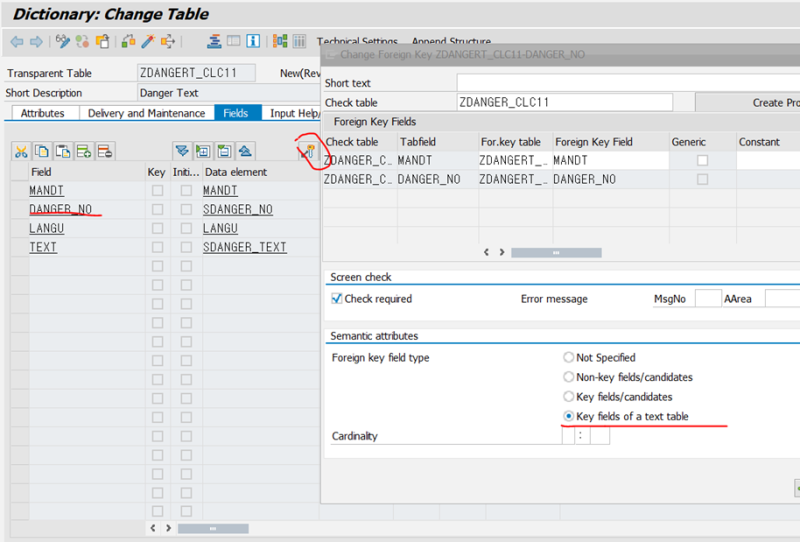The image size is (800, 542).
Task: Open the SDANGER_NO data element link
Action: 238,209
